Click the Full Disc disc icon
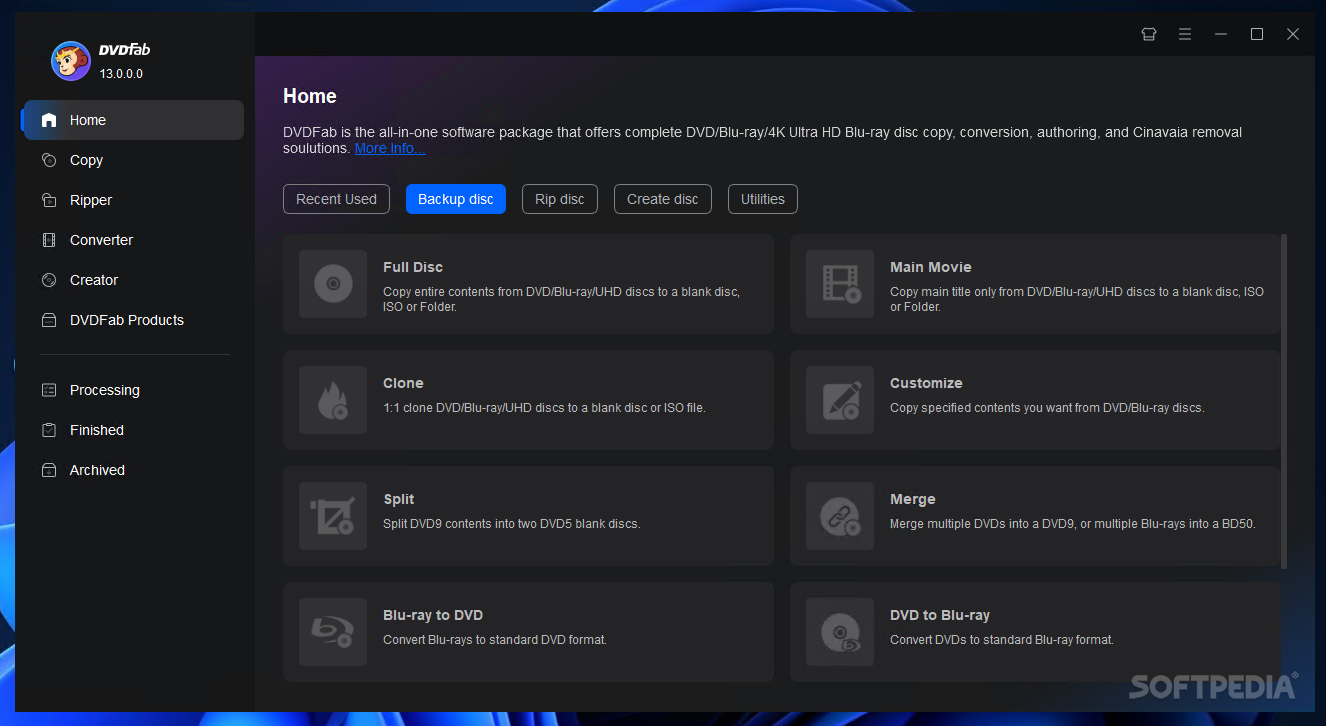Viewport: 1326px width, 726px height. (x=333, y=284)
